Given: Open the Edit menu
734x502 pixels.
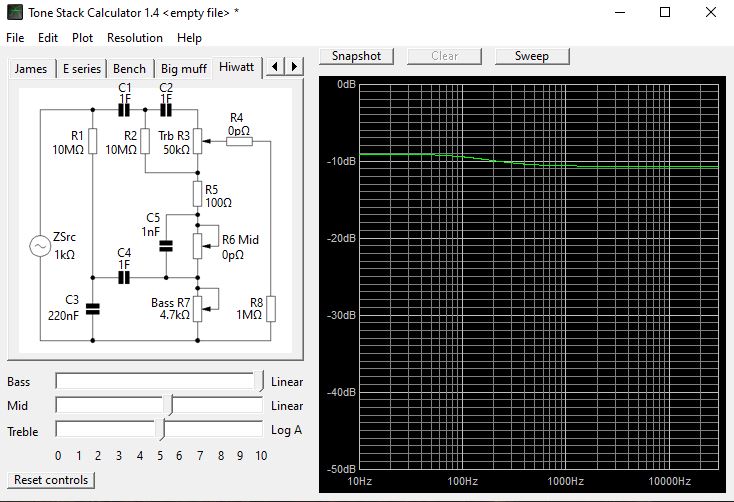Looking at the screenshot, I should 48,38.
